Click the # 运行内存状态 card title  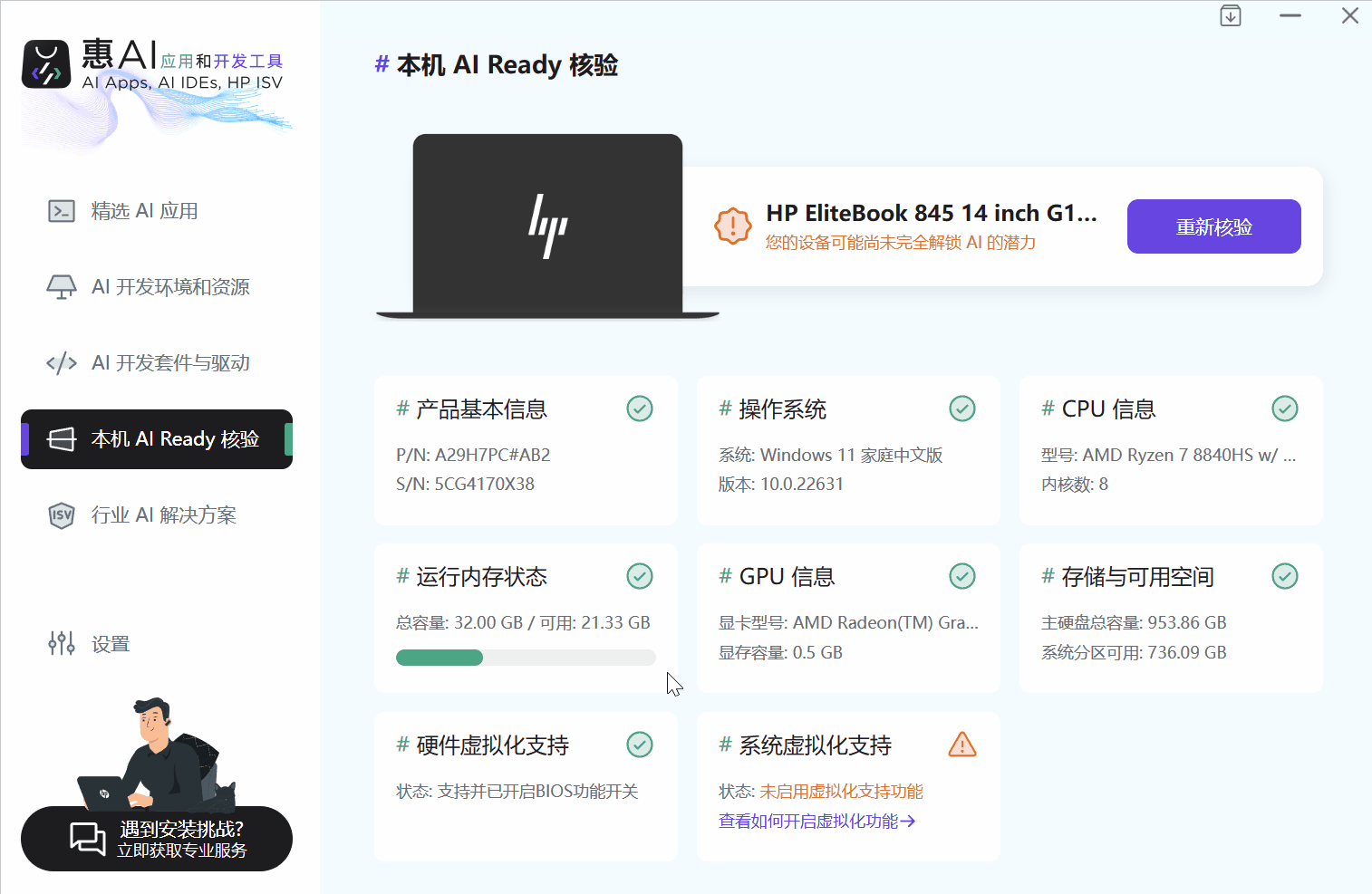click(x=471, y=577)
